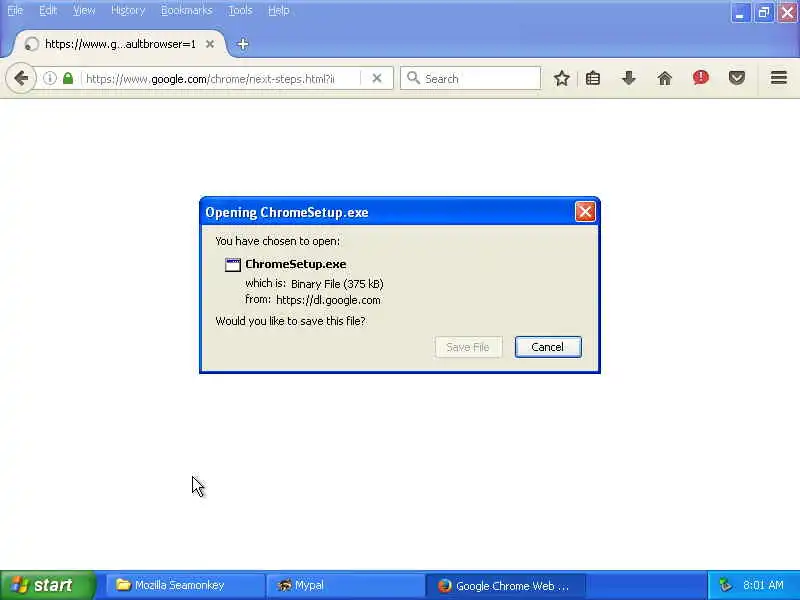Click the ChromeSetup.exe file name text
The height and width of the screenshot is (600, 800).
[x=295, y=264]
